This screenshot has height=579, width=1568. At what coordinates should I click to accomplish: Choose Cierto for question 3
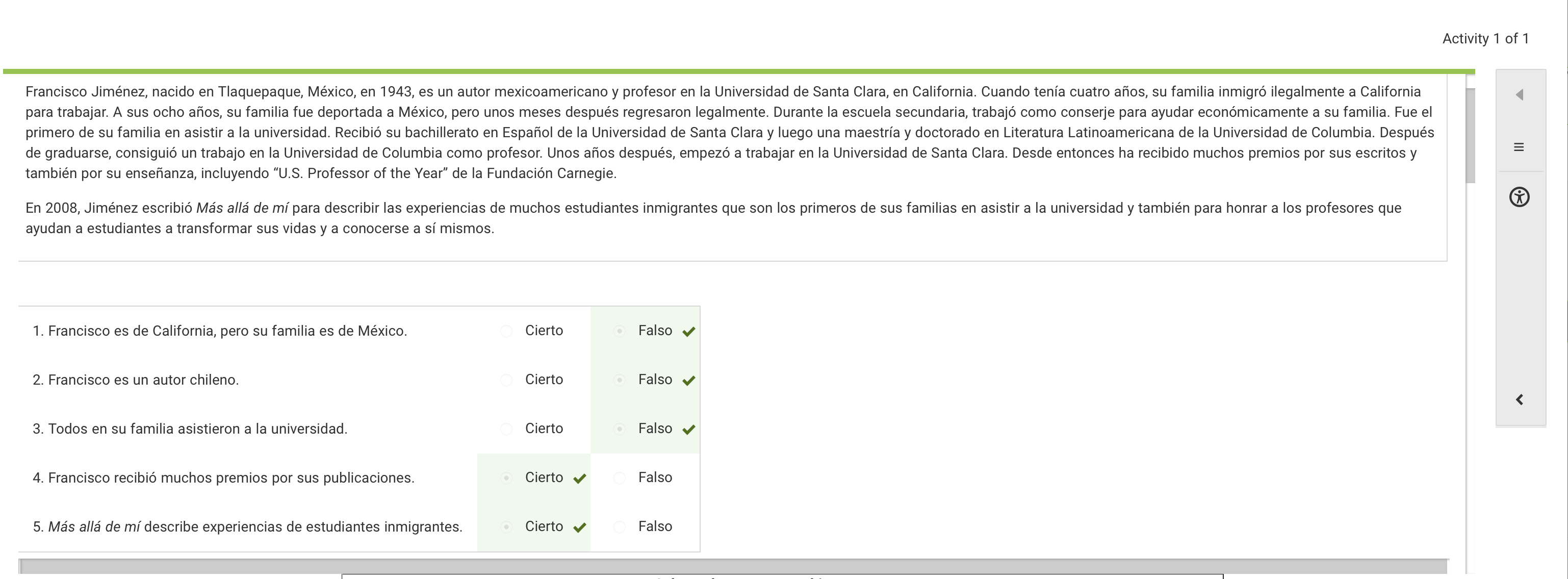[x=506, y=429]
